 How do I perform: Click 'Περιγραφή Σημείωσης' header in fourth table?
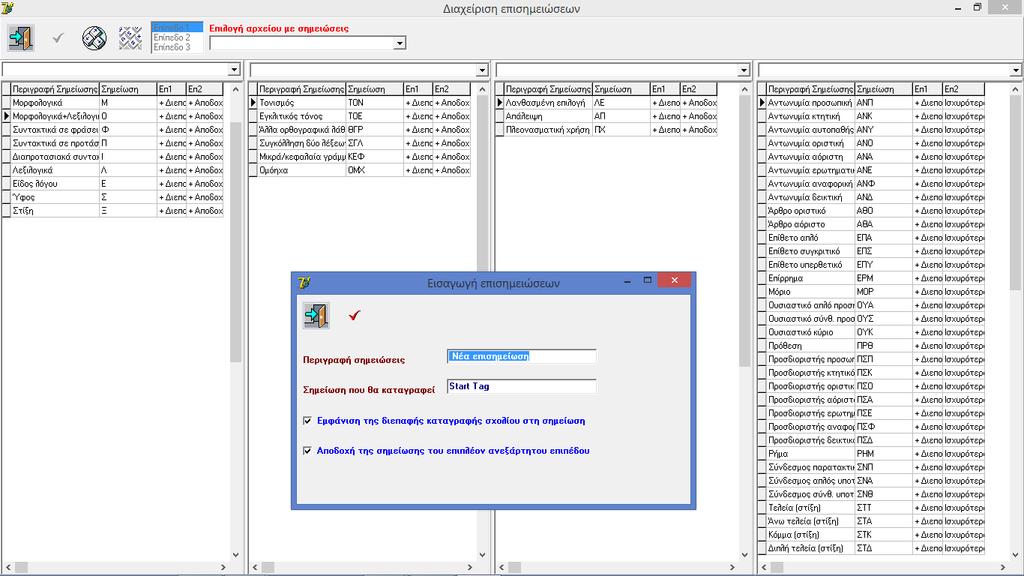pyautogui.click(x=810, y=89)
